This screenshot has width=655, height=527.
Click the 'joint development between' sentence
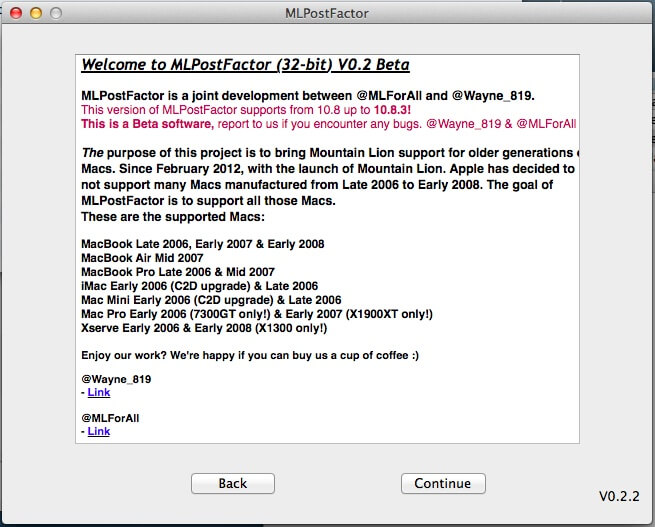(308, 96)
